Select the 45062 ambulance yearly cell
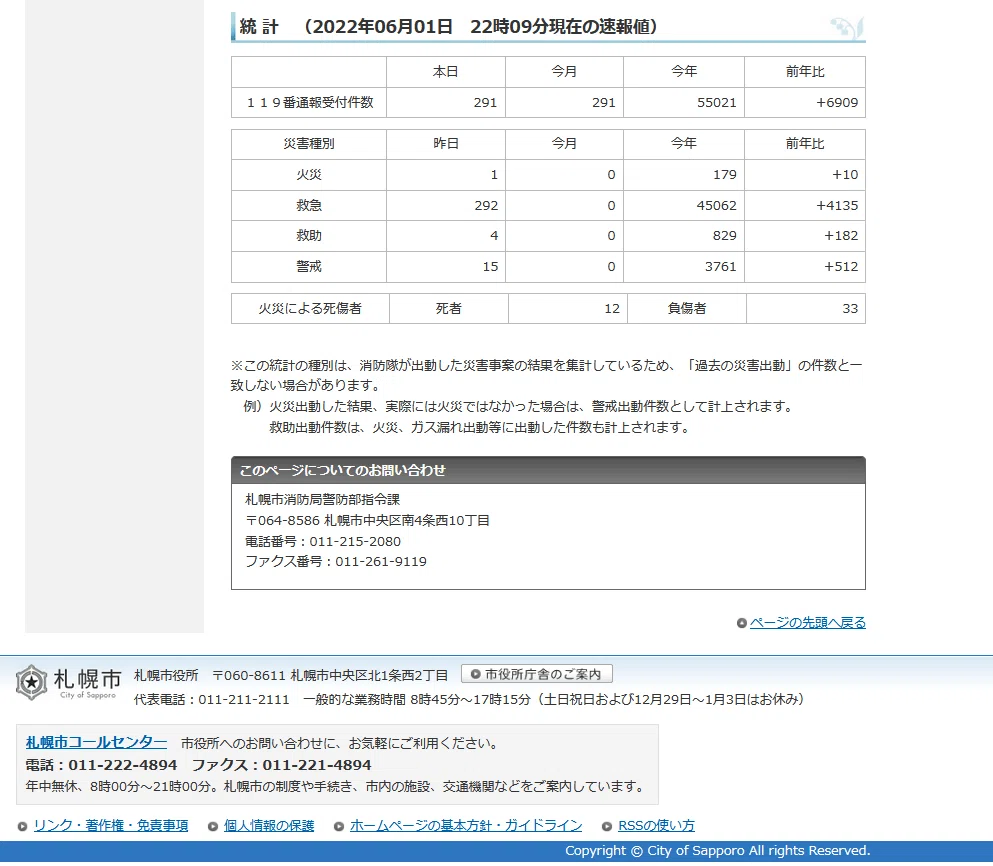This screenshot has height=866, width=993. pos(684,205)
